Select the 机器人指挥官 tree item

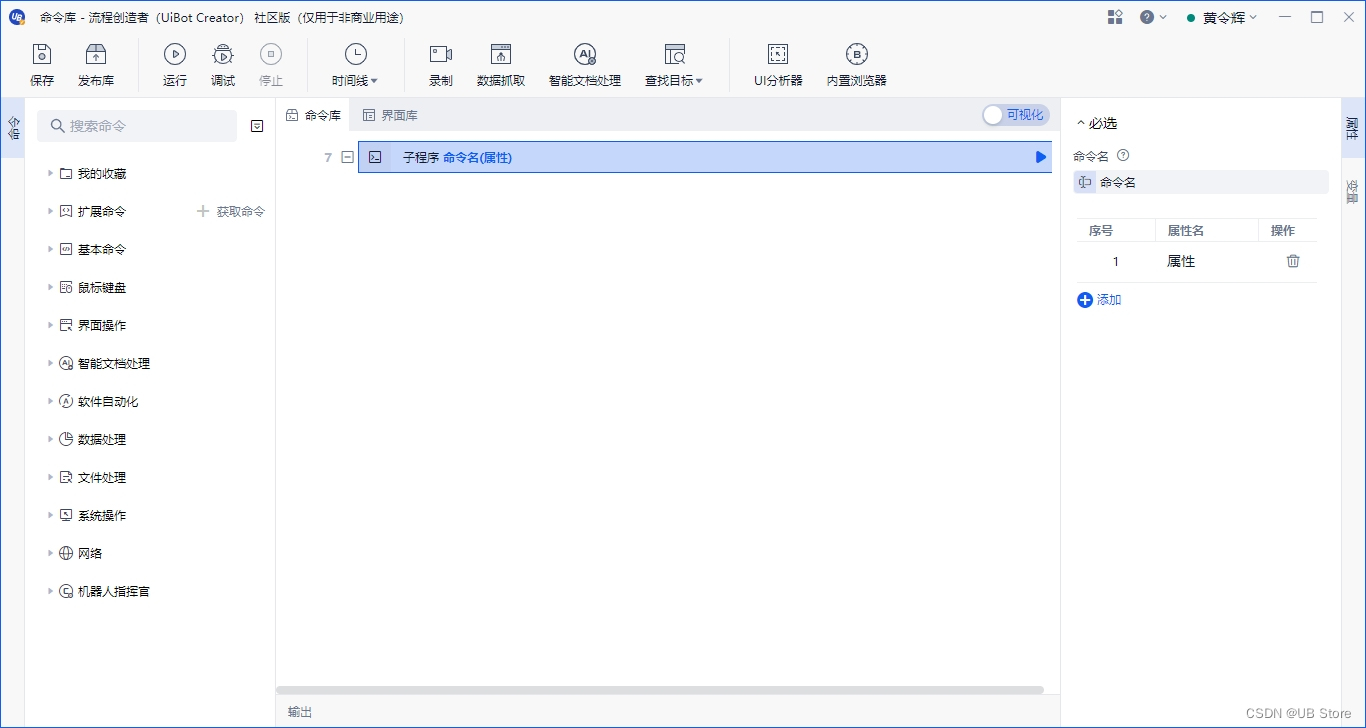(114, 592)
